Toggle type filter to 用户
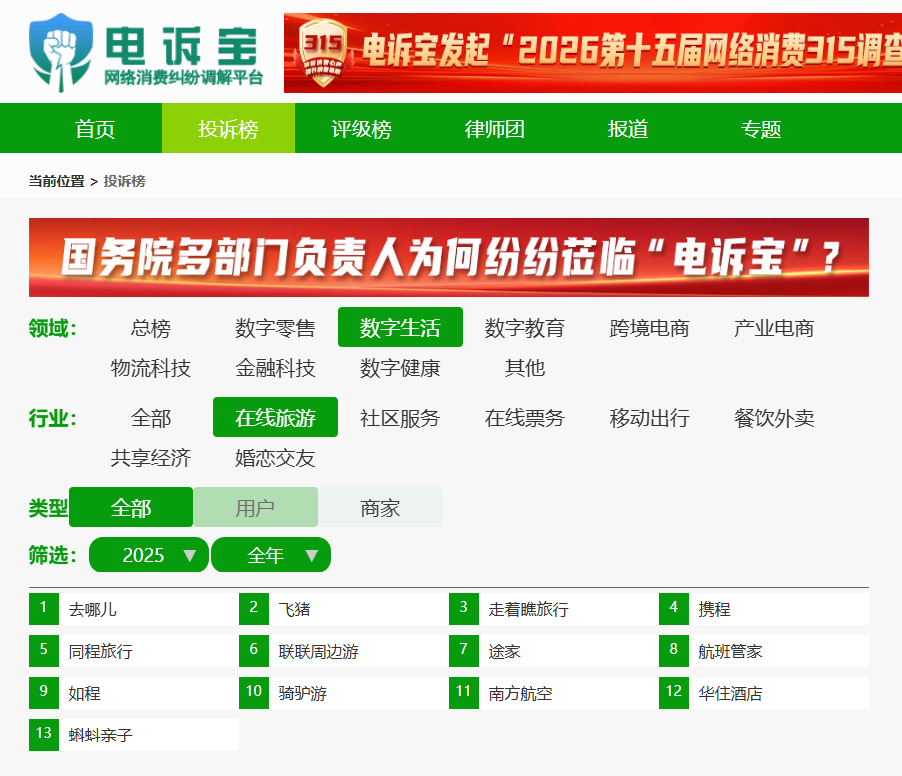902x776 pixels. point(255,508)
